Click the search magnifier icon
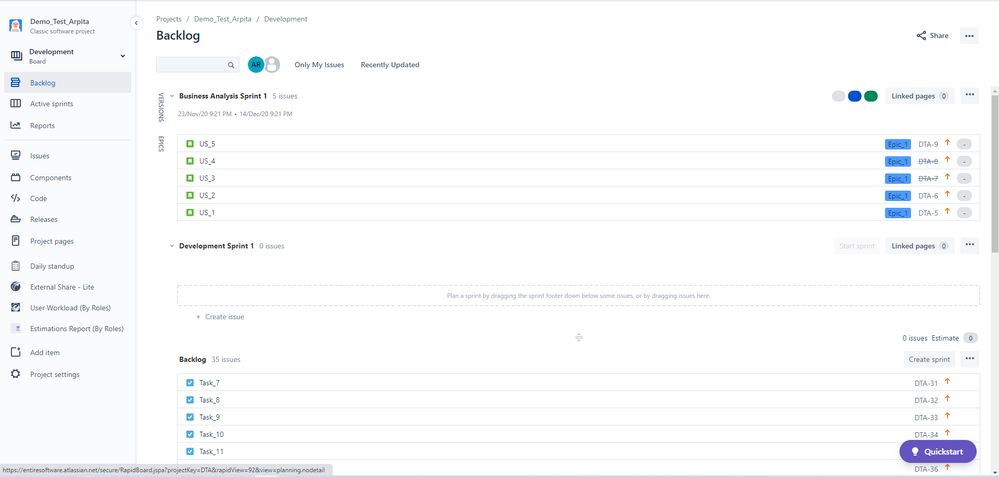Screen dimensions: 999x477 point(231,65)
